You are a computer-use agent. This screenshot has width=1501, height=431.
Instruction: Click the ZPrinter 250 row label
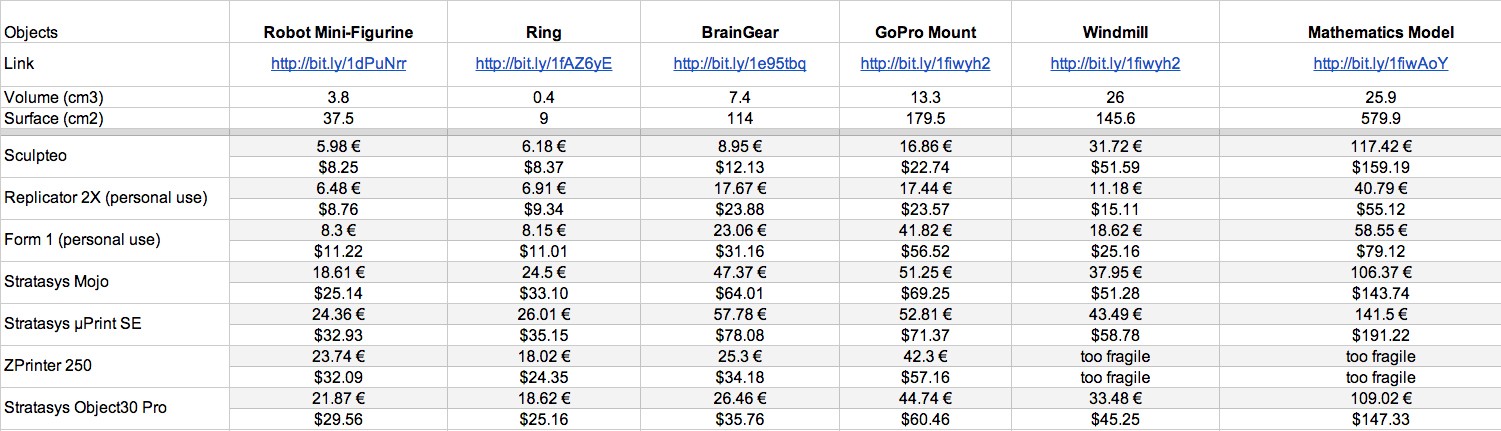(x=48, y=365)
